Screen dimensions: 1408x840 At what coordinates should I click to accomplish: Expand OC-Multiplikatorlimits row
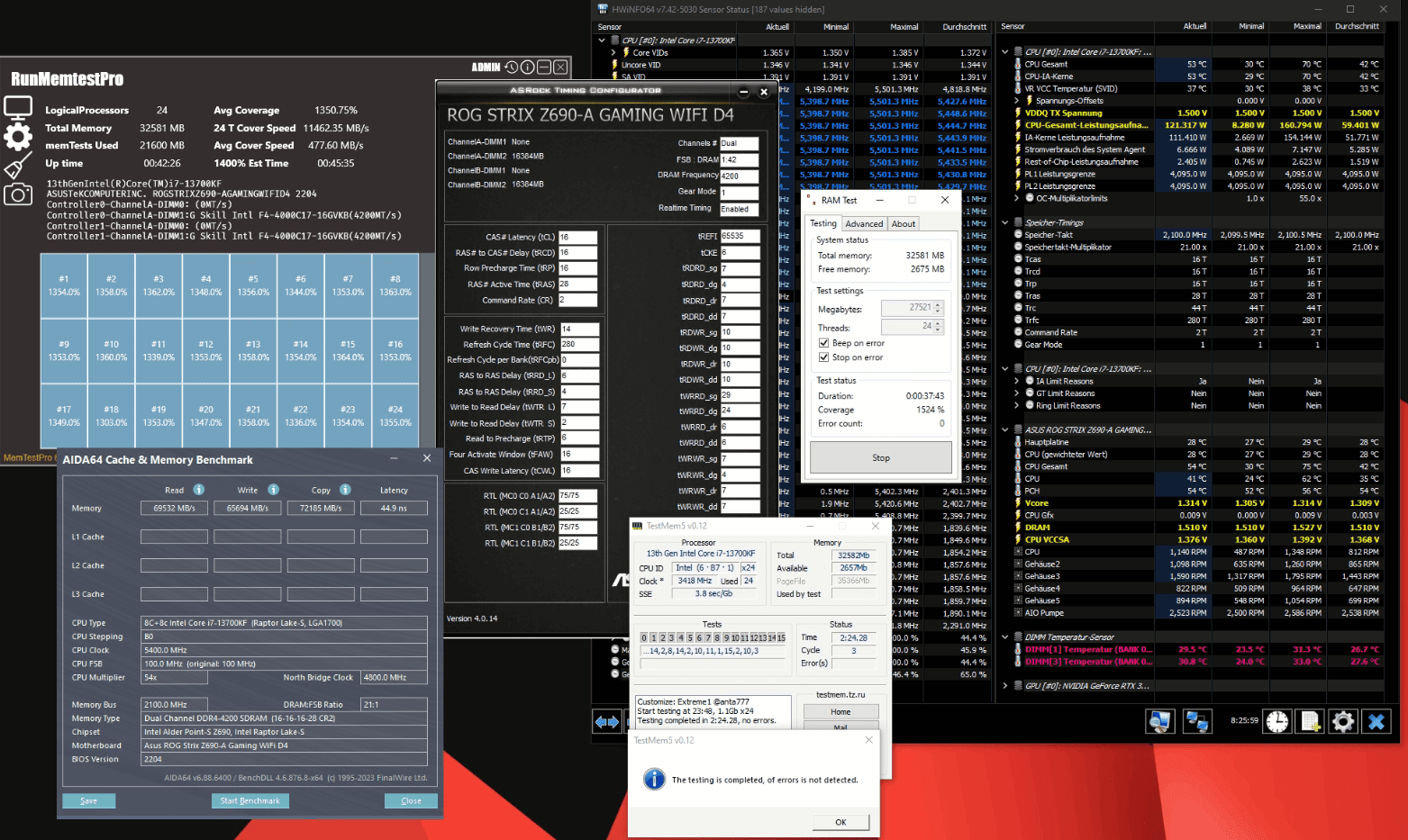pos(1018,198)
